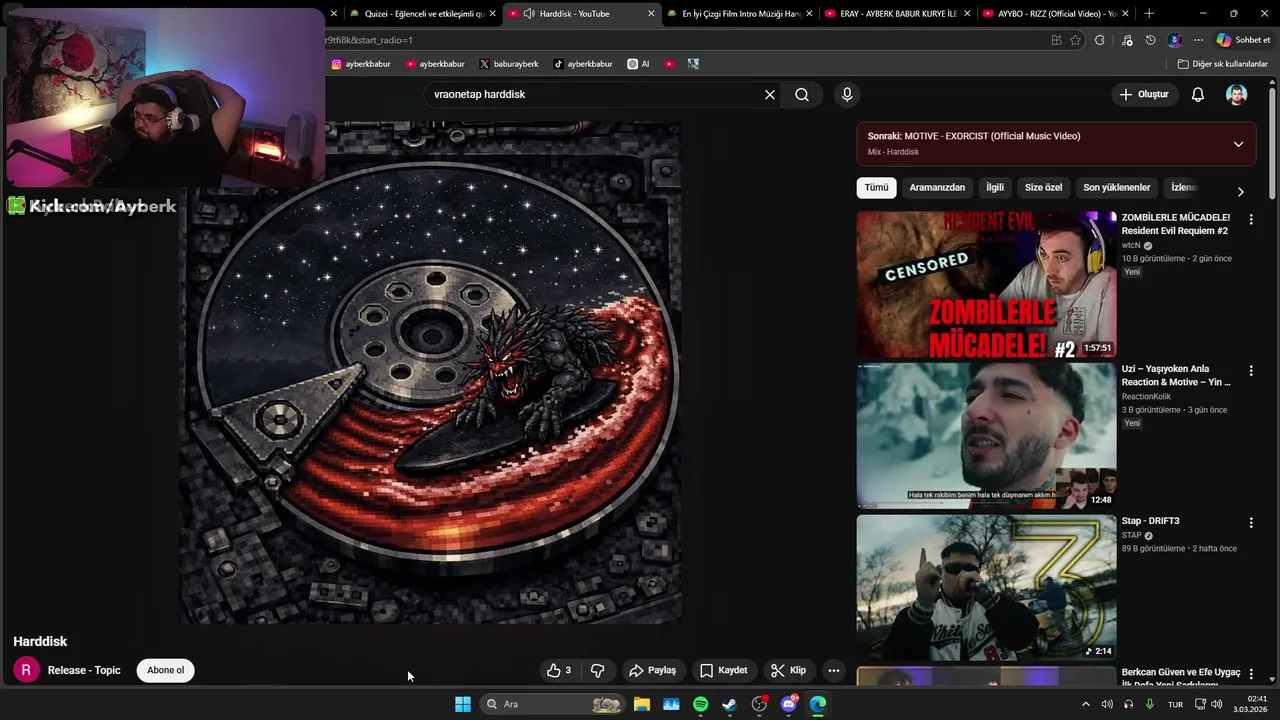Open the Stap - DRIFT3 video thumbnail
Viewport: 1280px width, 720px height.
pyautogui.click(x=986, y=587)
